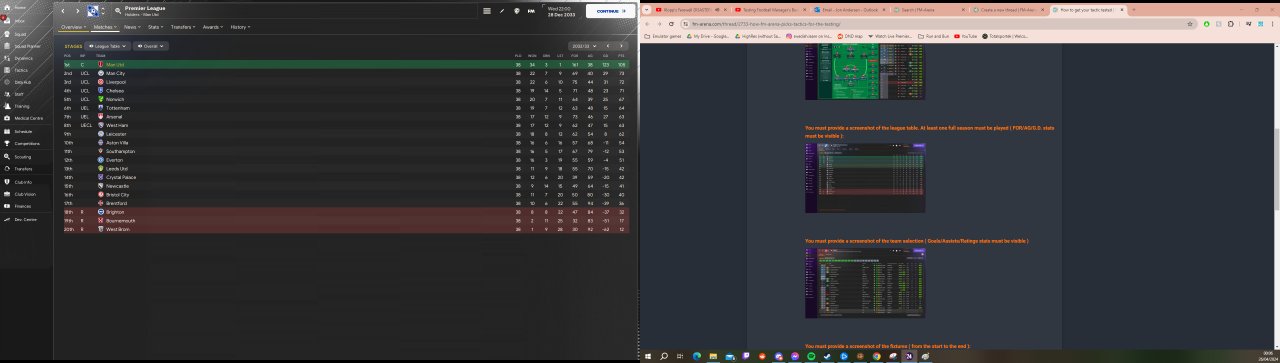Open Squad in the sidebar
Image resolution: width=1280 pixels, height=363 pixels.
click(21, 33)
